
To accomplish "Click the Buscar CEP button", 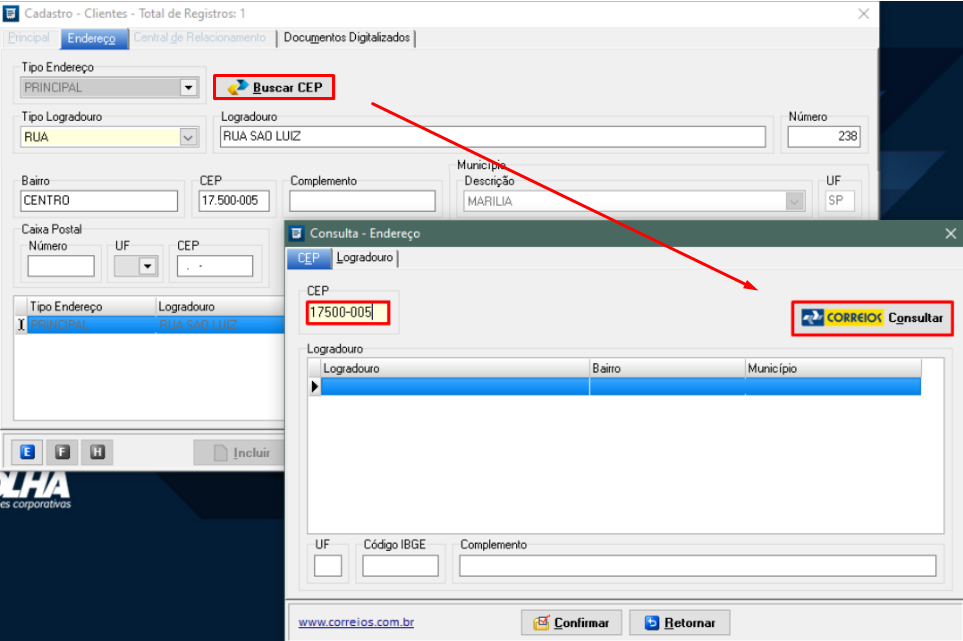I will point(274,87).
